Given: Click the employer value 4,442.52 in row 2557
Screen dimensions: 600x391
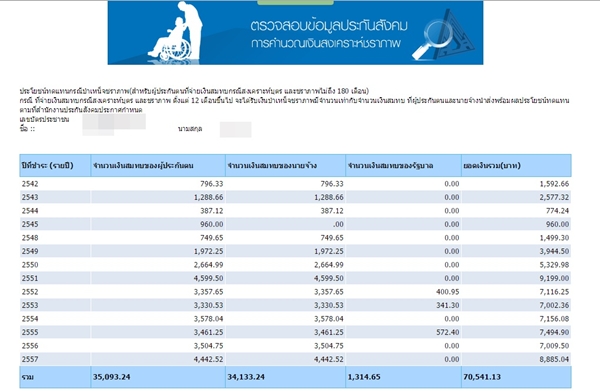Looking at the screenshot, I should [329, 359].
